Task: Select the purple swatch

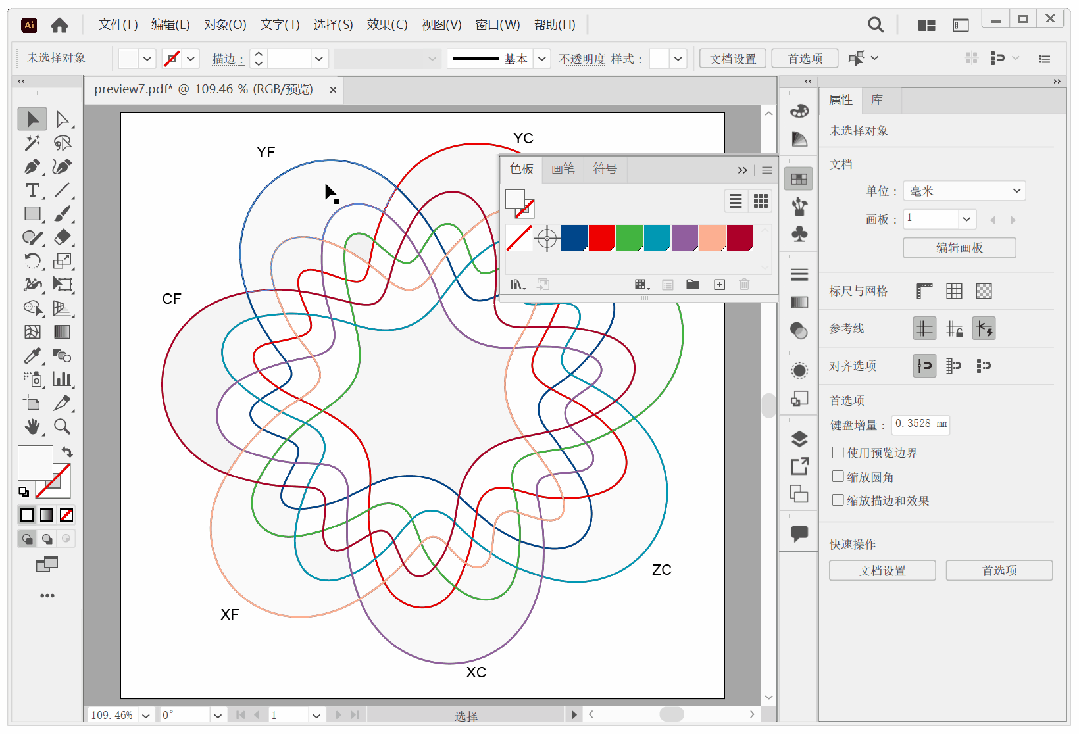Action: (685, 238)
